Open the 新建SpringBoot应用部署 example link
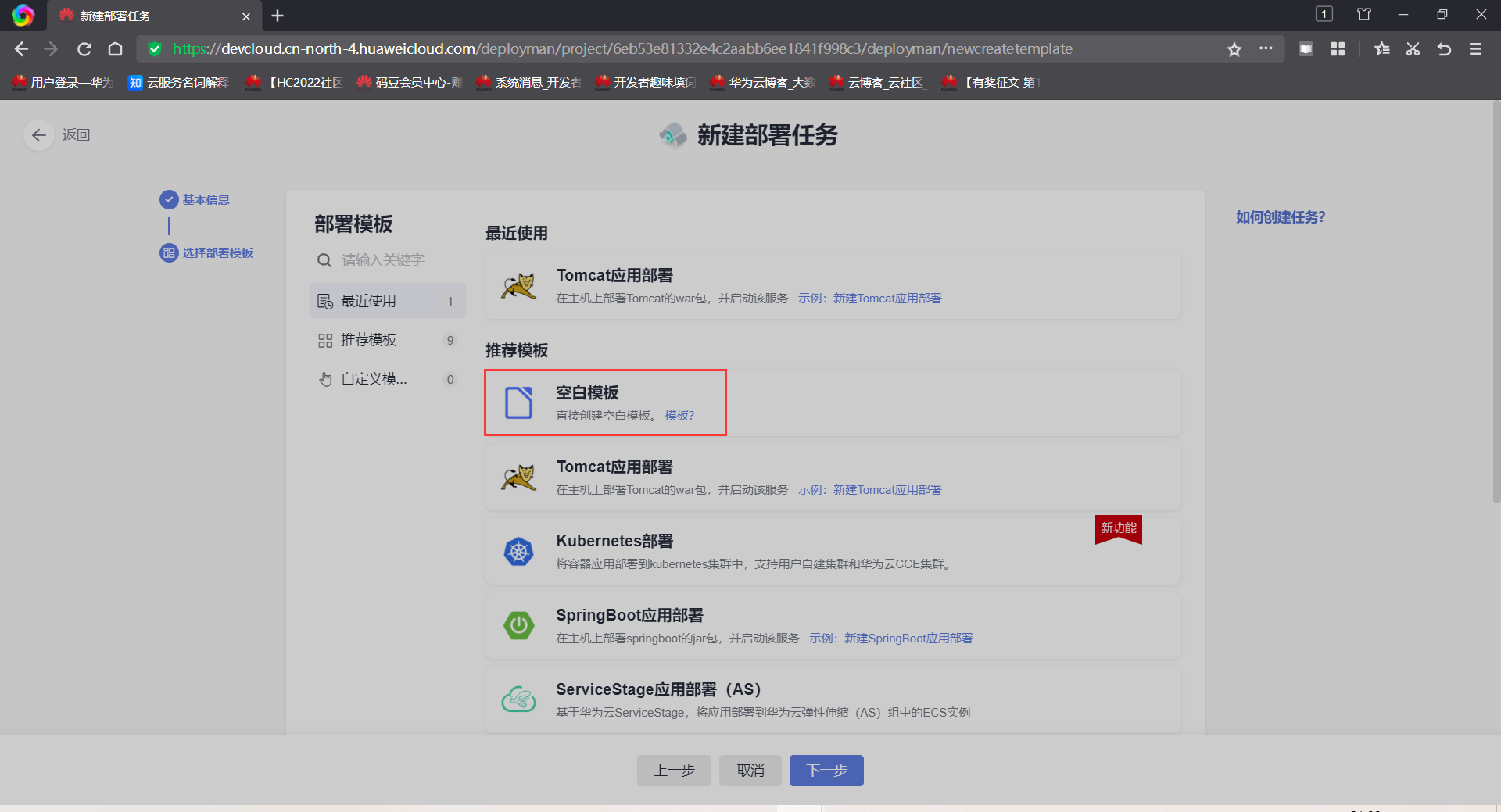The height and width of the screenshot is (812, 1501). pos(908,639)
